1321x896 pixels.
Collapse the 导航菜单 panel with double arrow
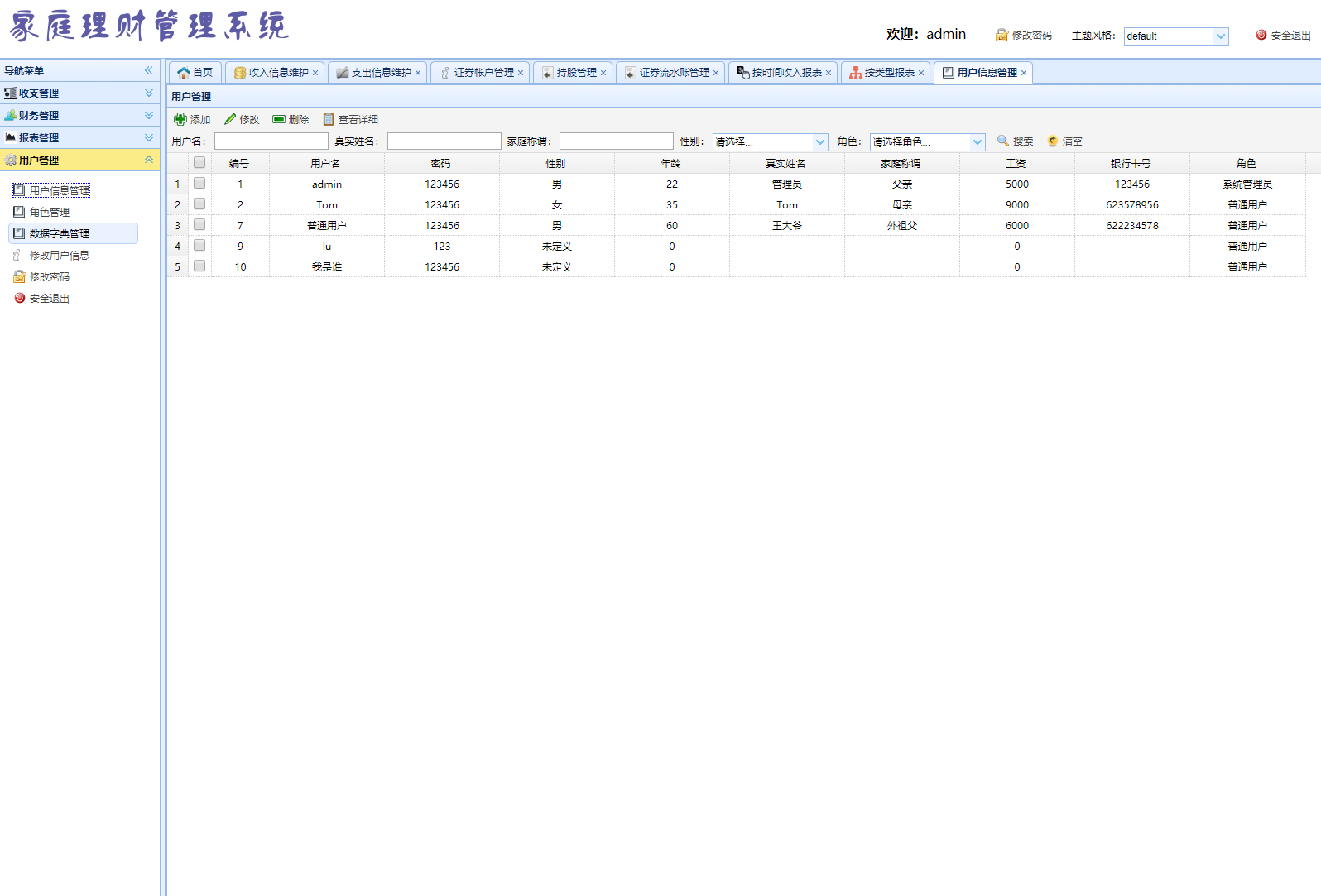[x=149, y=70]
